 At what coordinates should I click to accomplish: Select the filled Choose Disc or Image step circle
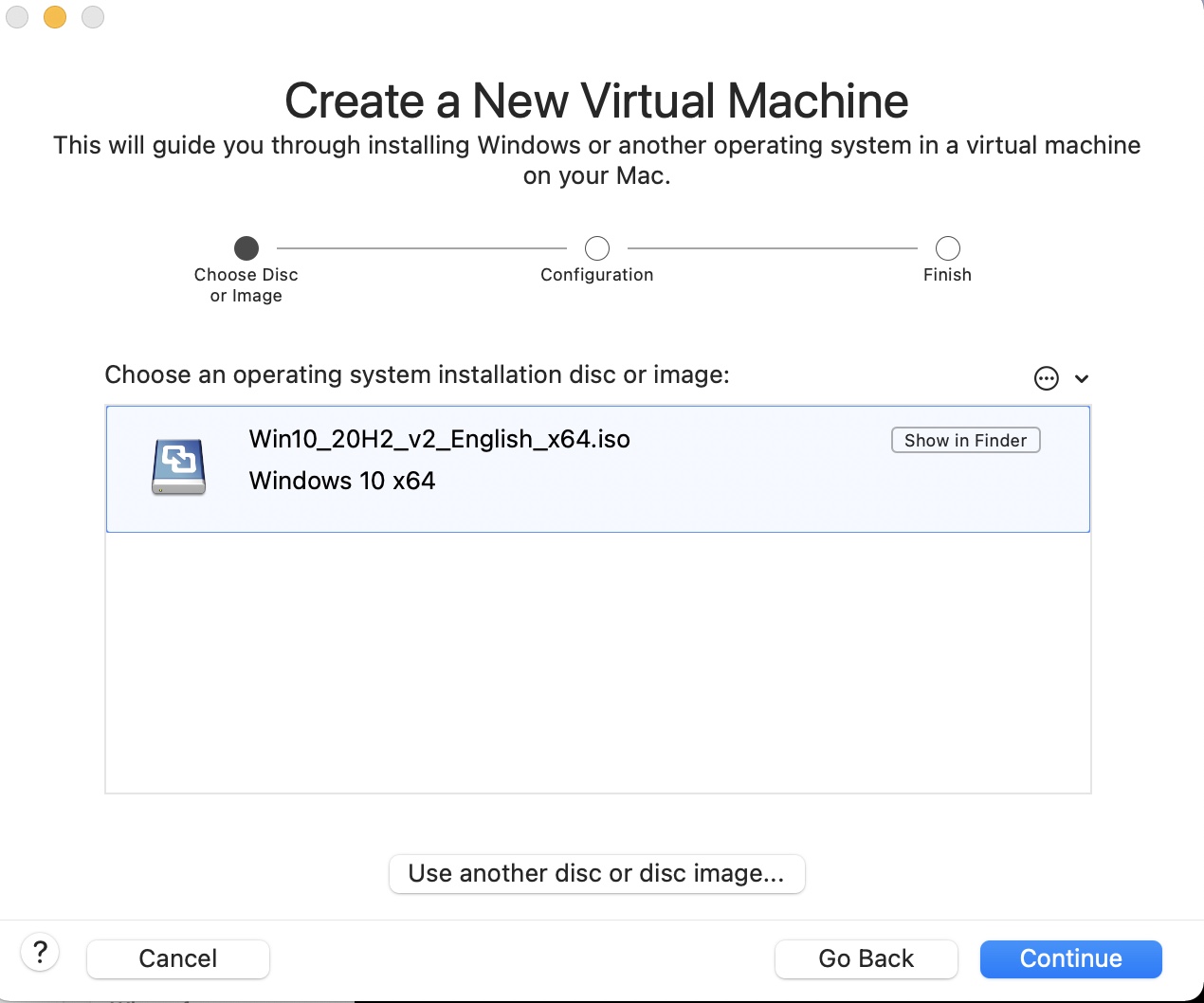click(x=246, y=247)
